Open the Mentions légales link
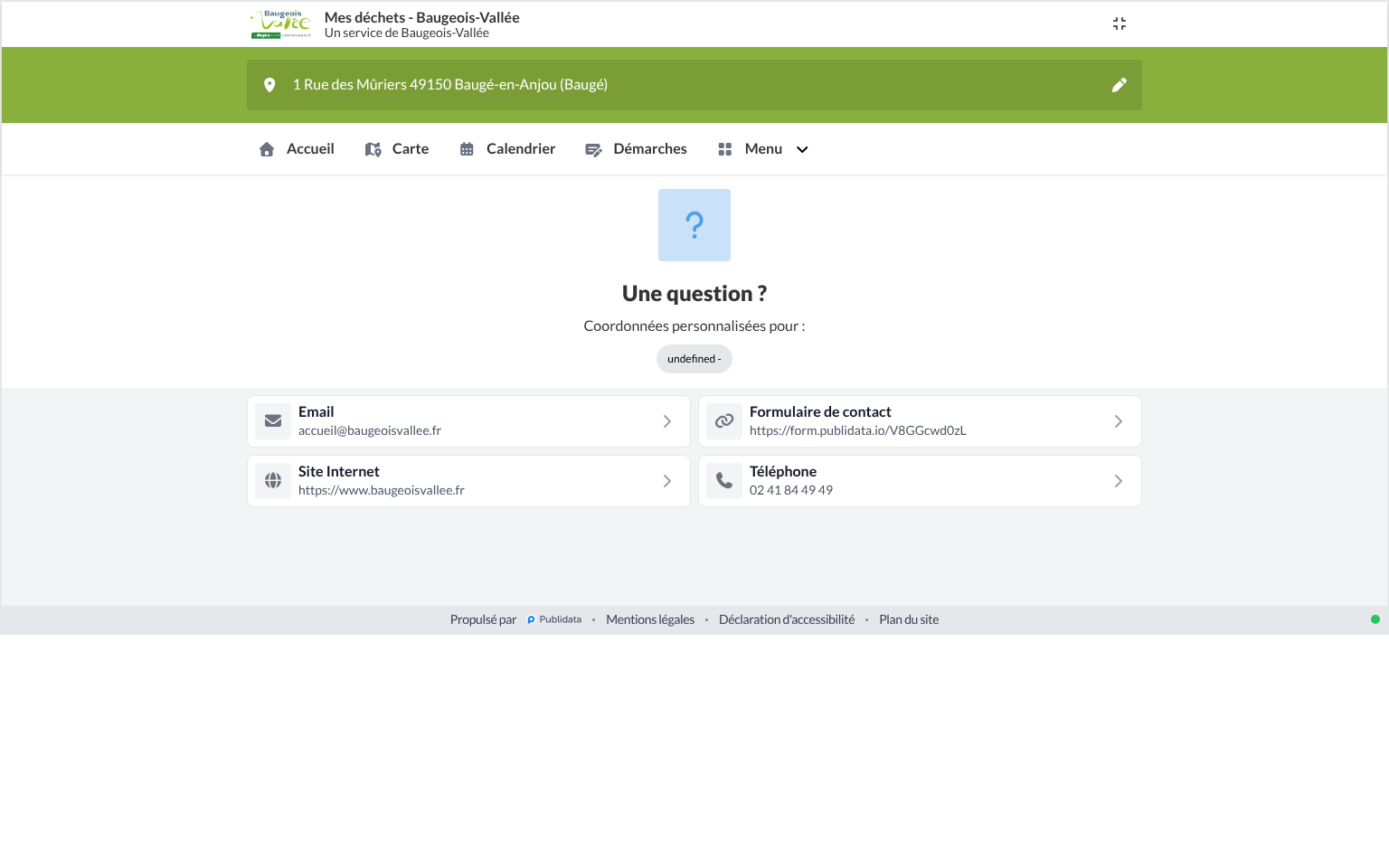Screen dimensions: 1389x868 pos(650,620)
